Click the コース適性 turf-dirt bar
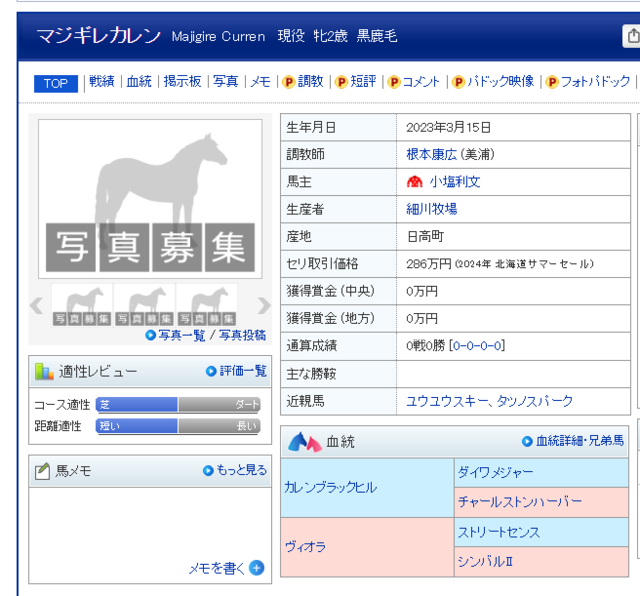The width and height of the screenshot is (640, 596). pos(178,405)
